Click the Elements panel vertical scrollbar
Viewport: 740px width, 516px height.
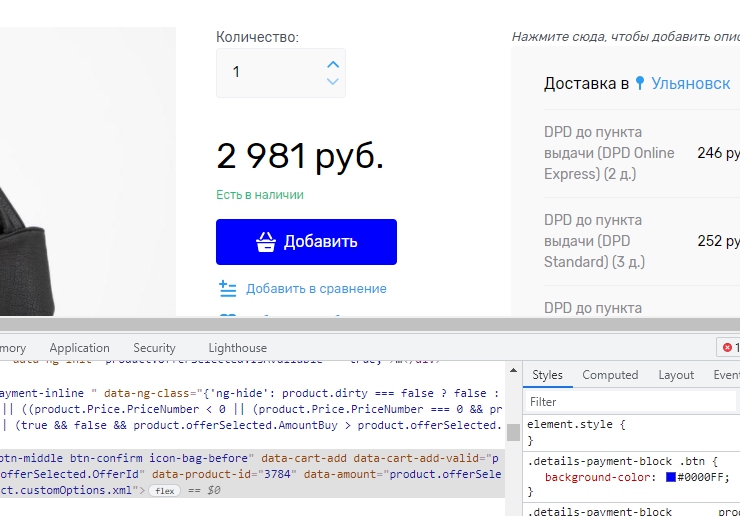(513, 432)
